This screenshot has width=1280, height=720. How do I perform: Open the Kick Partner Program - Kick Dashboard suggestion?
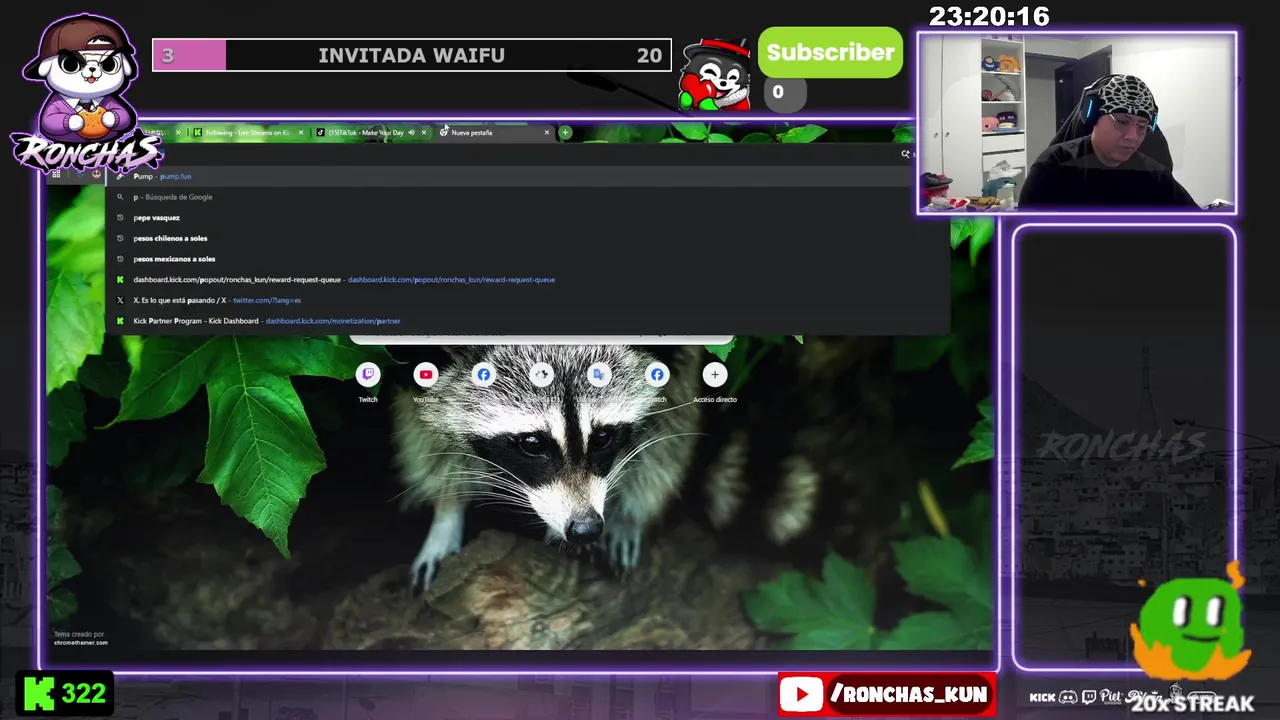click(527, 321)
